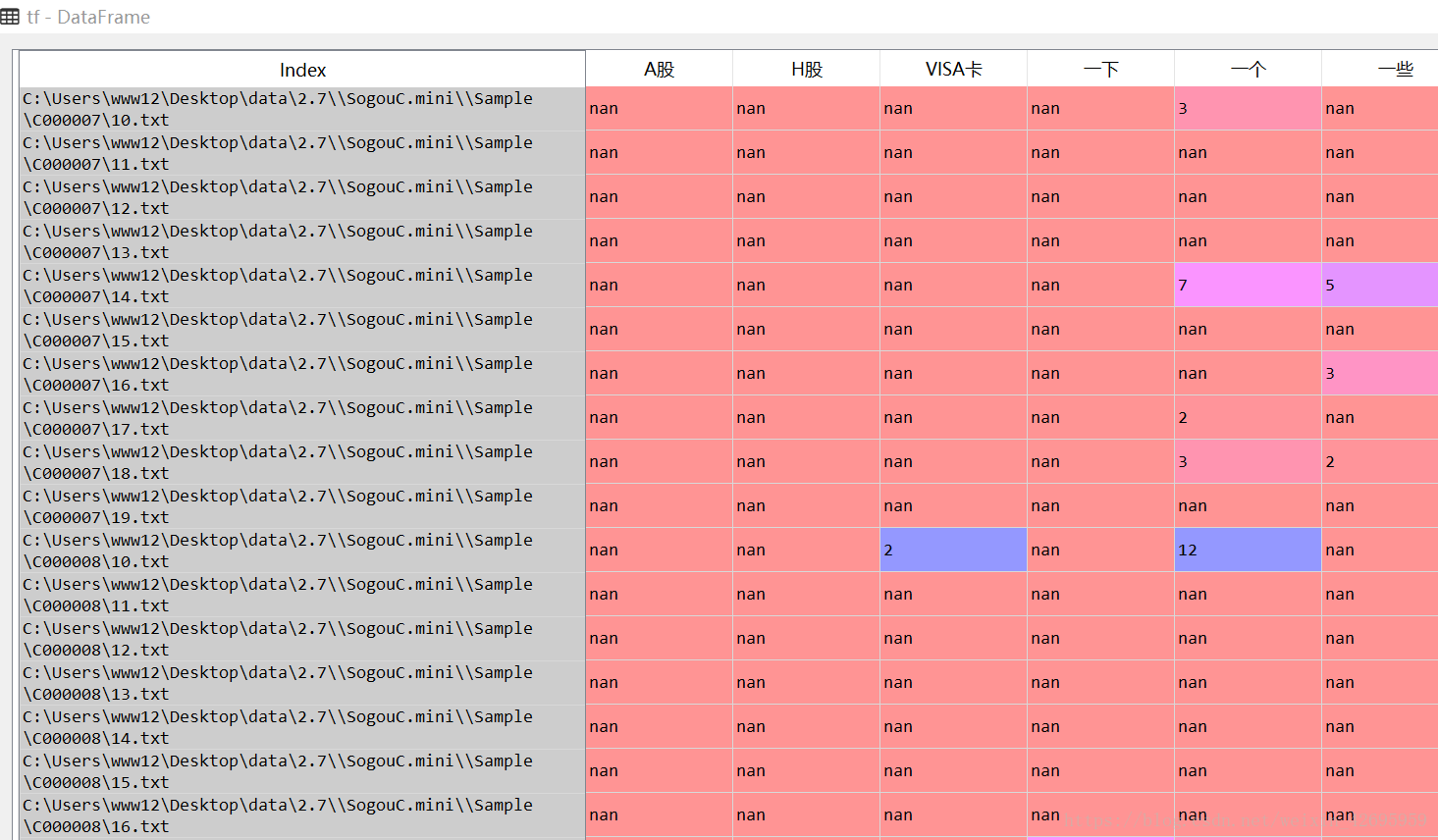Click nan in 一下 column, row C000007\13.txt
Image resolution: width=1438 pixels, height=840 pixels.
pos(1101,241)
